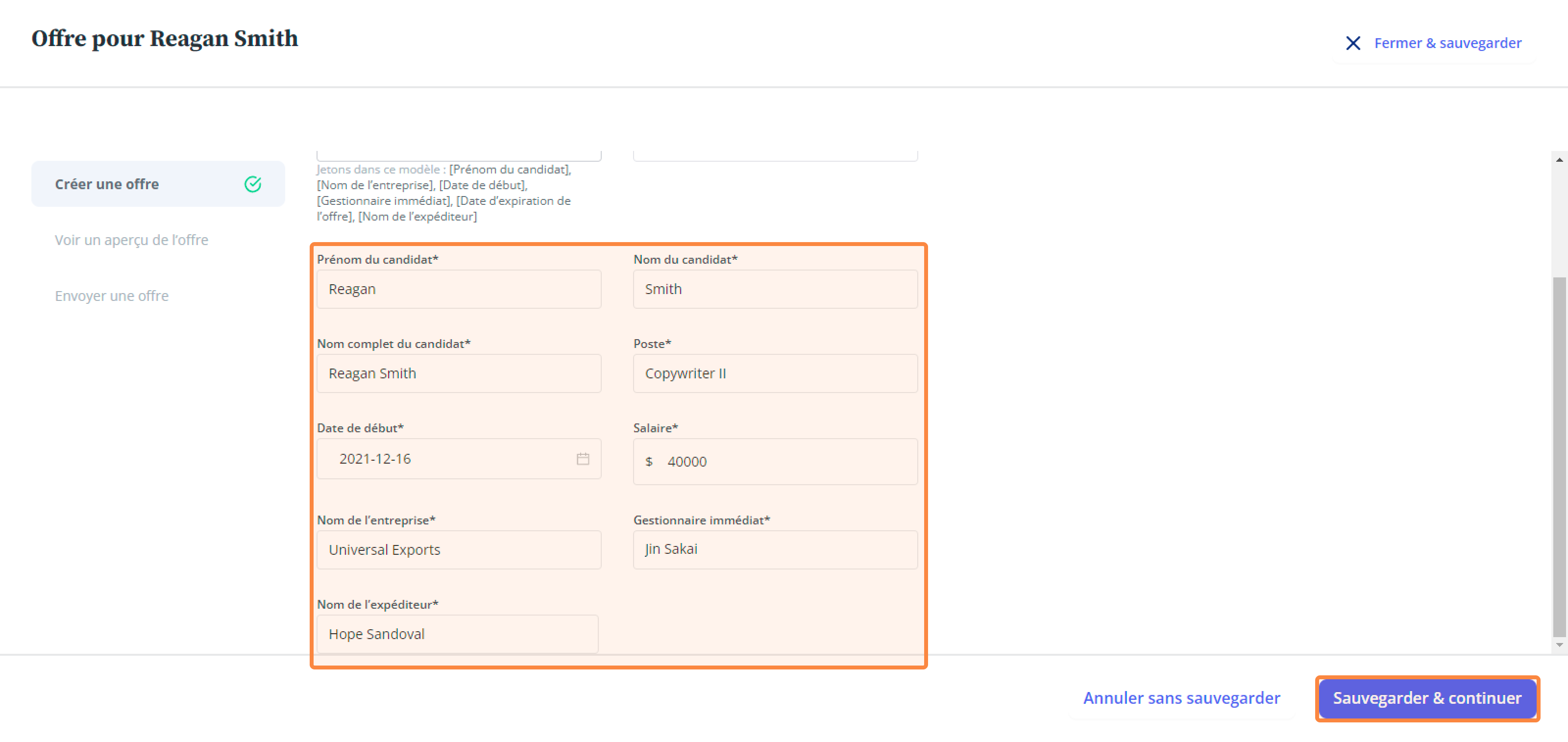Focus the Nom complet du candidat field

[x=459, y=374]
